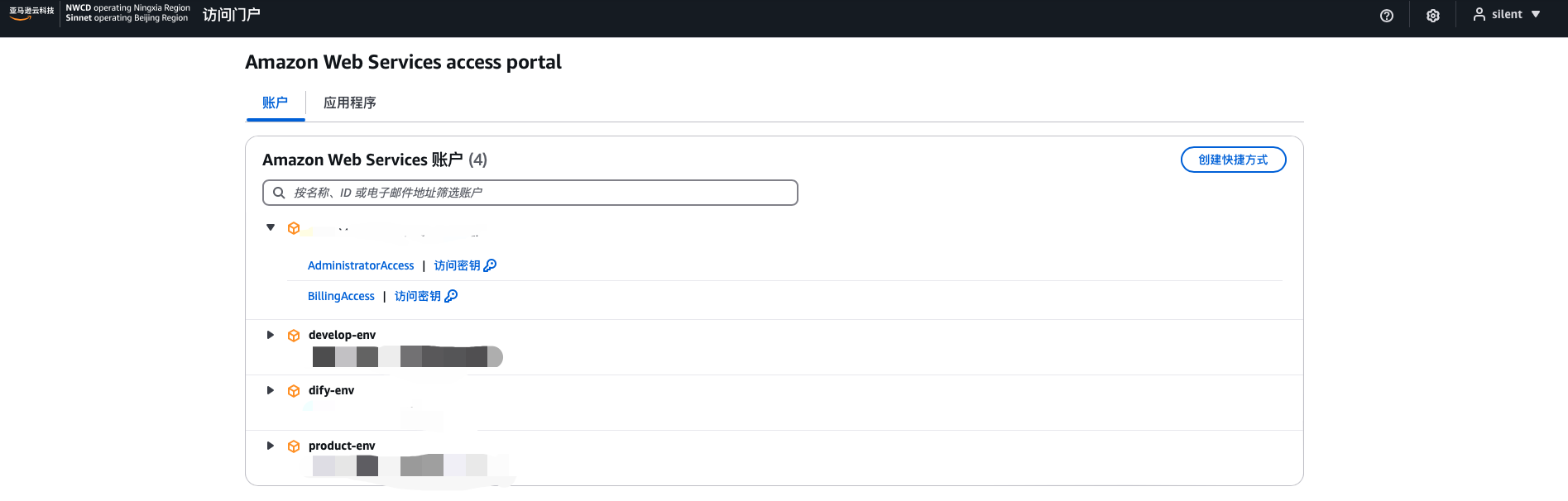
Task: Click the help question mark icon
Action: [x=1387, y=16]
